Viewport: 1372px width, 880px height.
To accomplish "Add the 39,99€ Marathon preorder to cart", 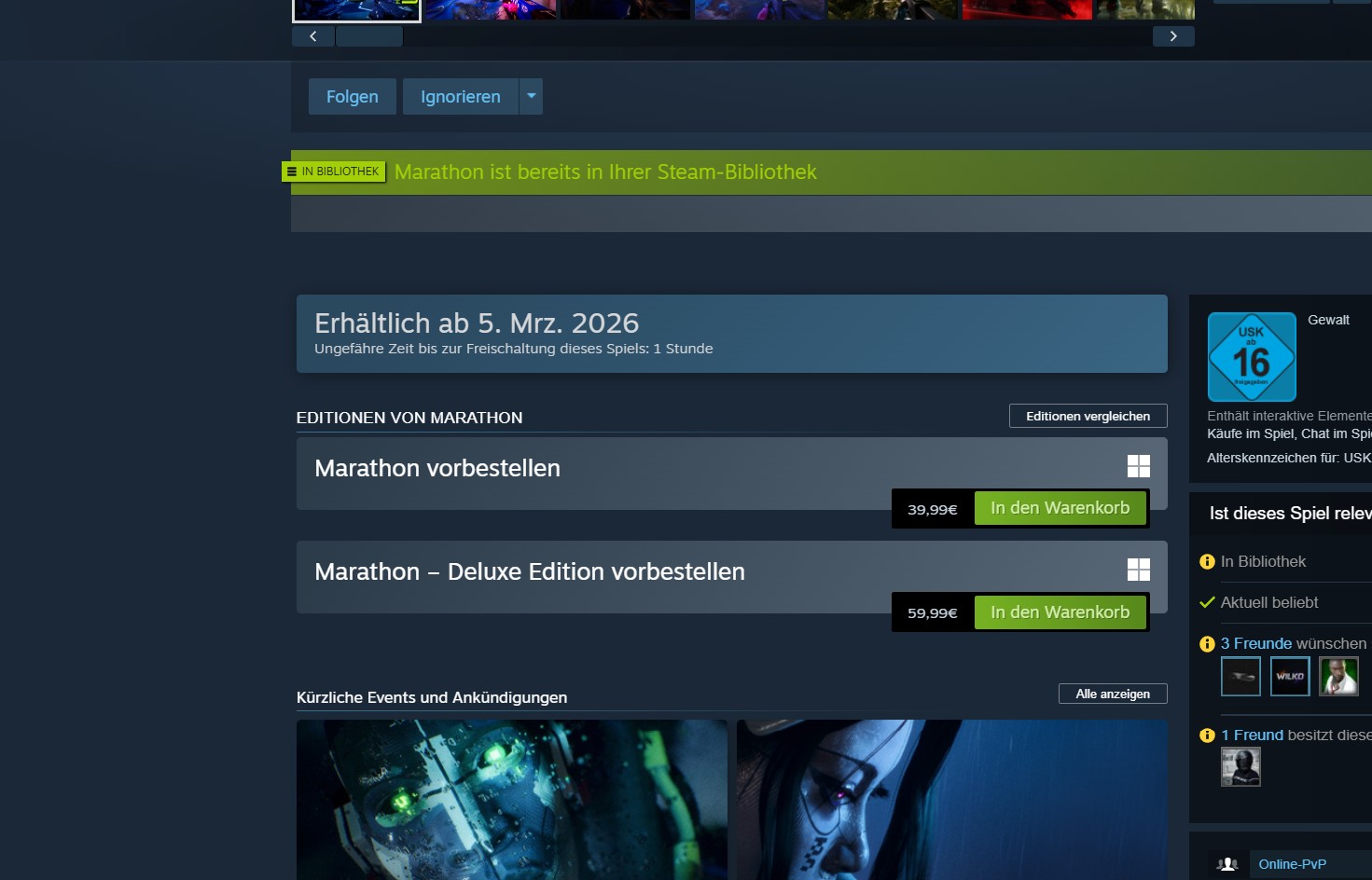I will coord(1060,508).
